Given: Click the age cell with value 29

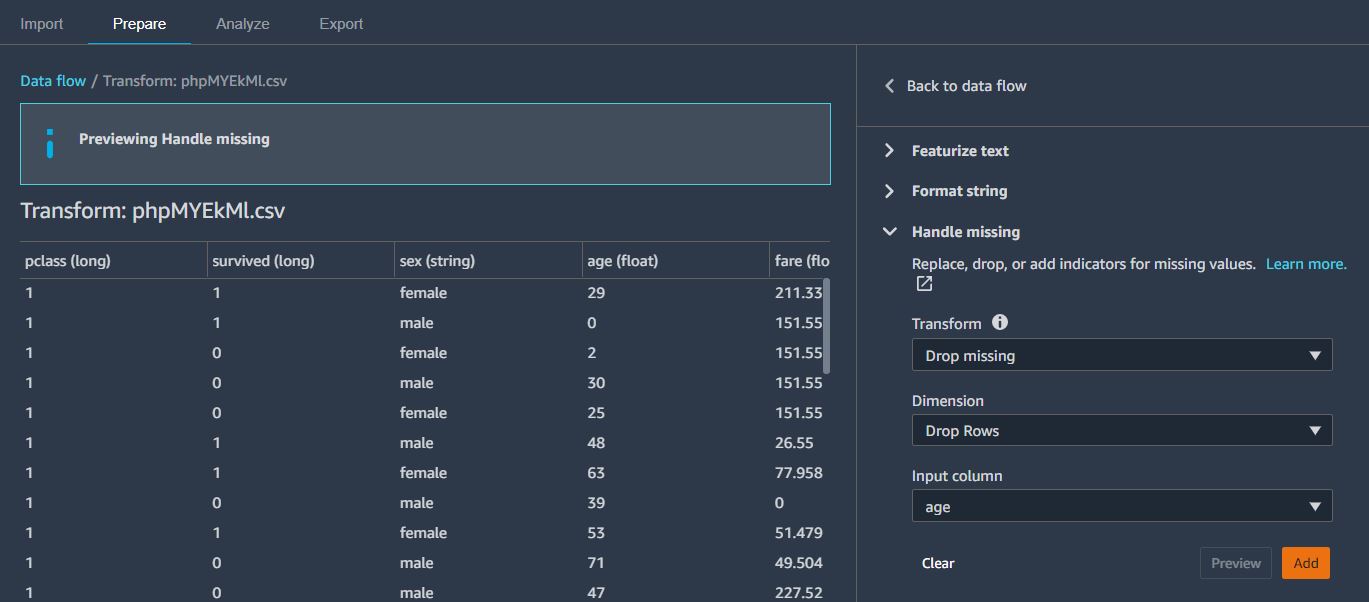Looking at the screenshot, I should (596, 293).
